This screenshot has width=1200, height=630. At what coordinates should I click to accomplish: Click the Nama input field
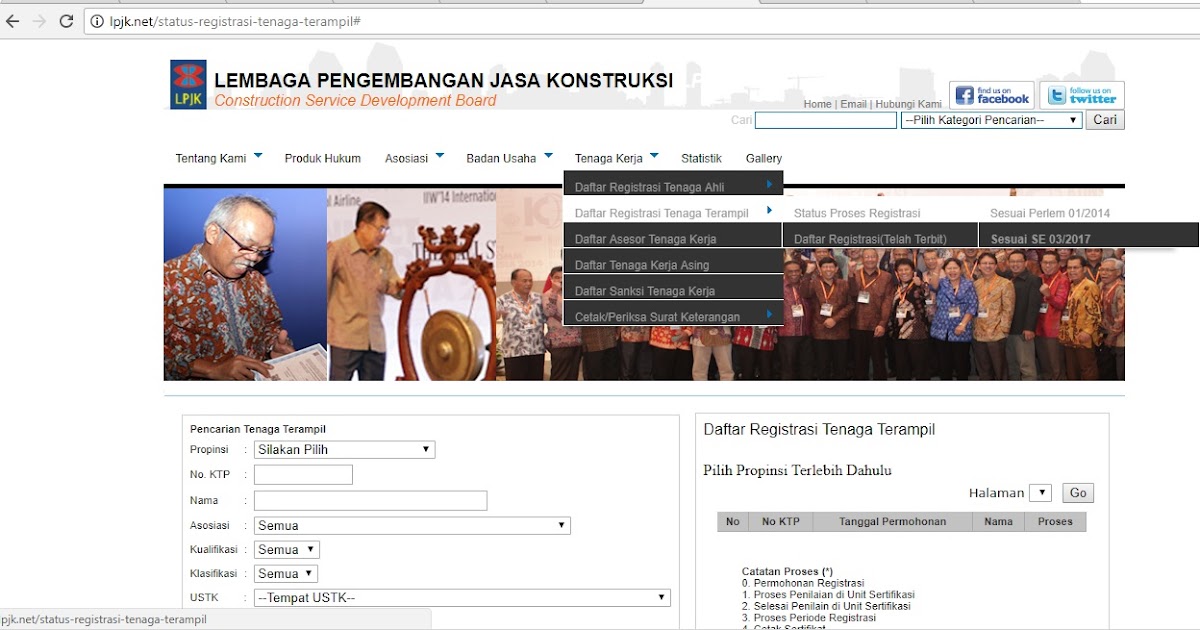tap(370, 500)
